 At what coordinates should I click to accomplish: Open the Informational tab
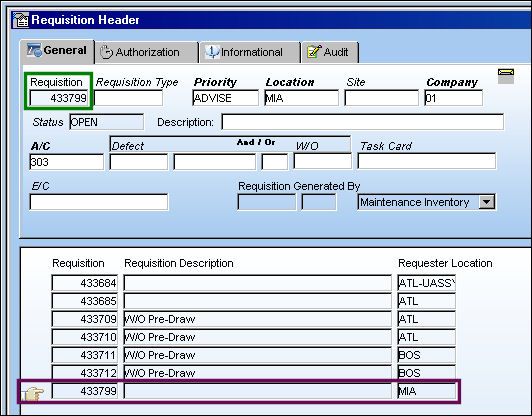[250, 52]
